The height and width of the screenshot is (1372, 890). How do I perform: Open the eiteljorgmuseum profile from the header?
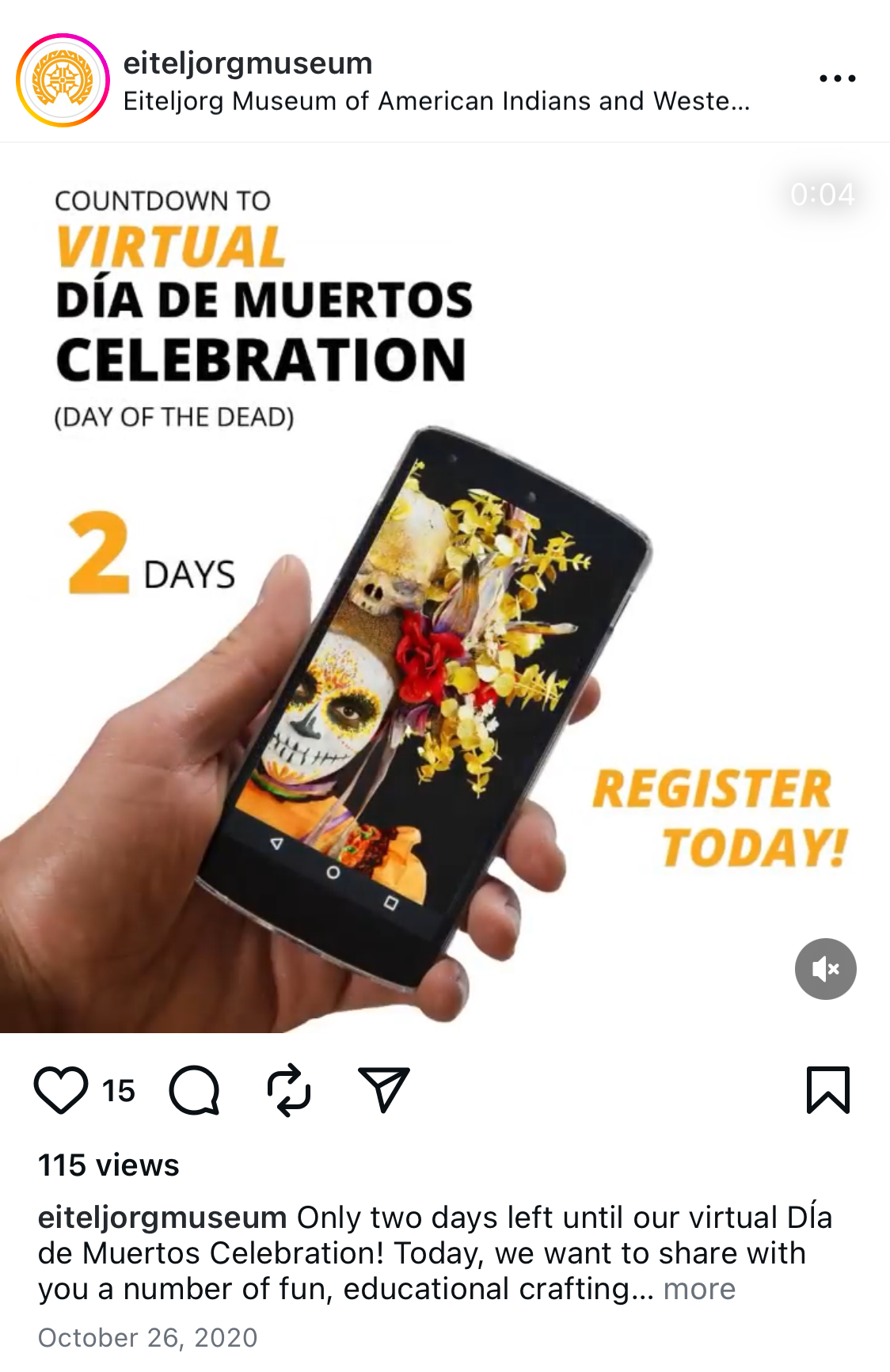(248, 63)
